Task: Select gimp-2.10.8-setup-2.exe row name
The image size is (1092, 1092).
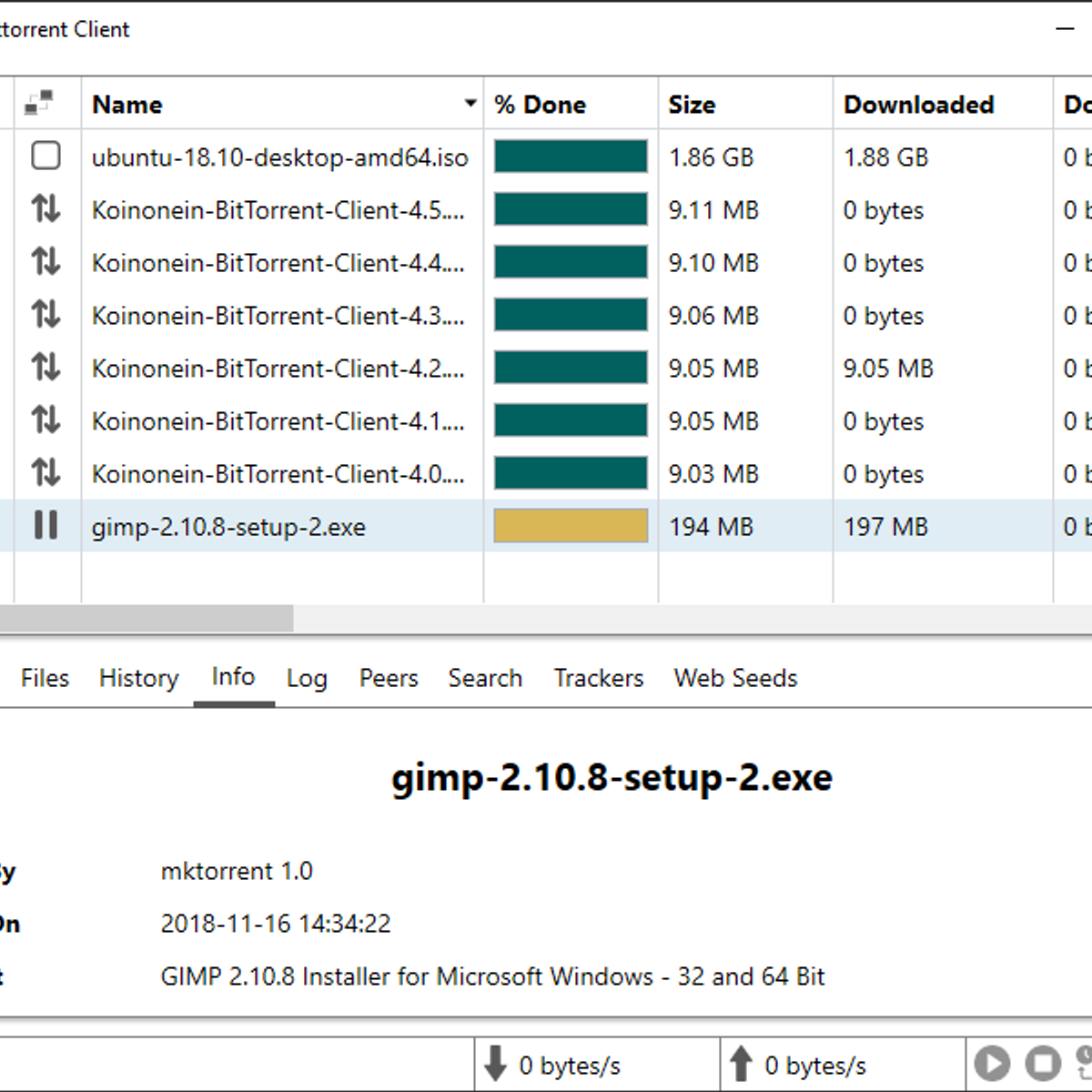Action: coord(228,528)
